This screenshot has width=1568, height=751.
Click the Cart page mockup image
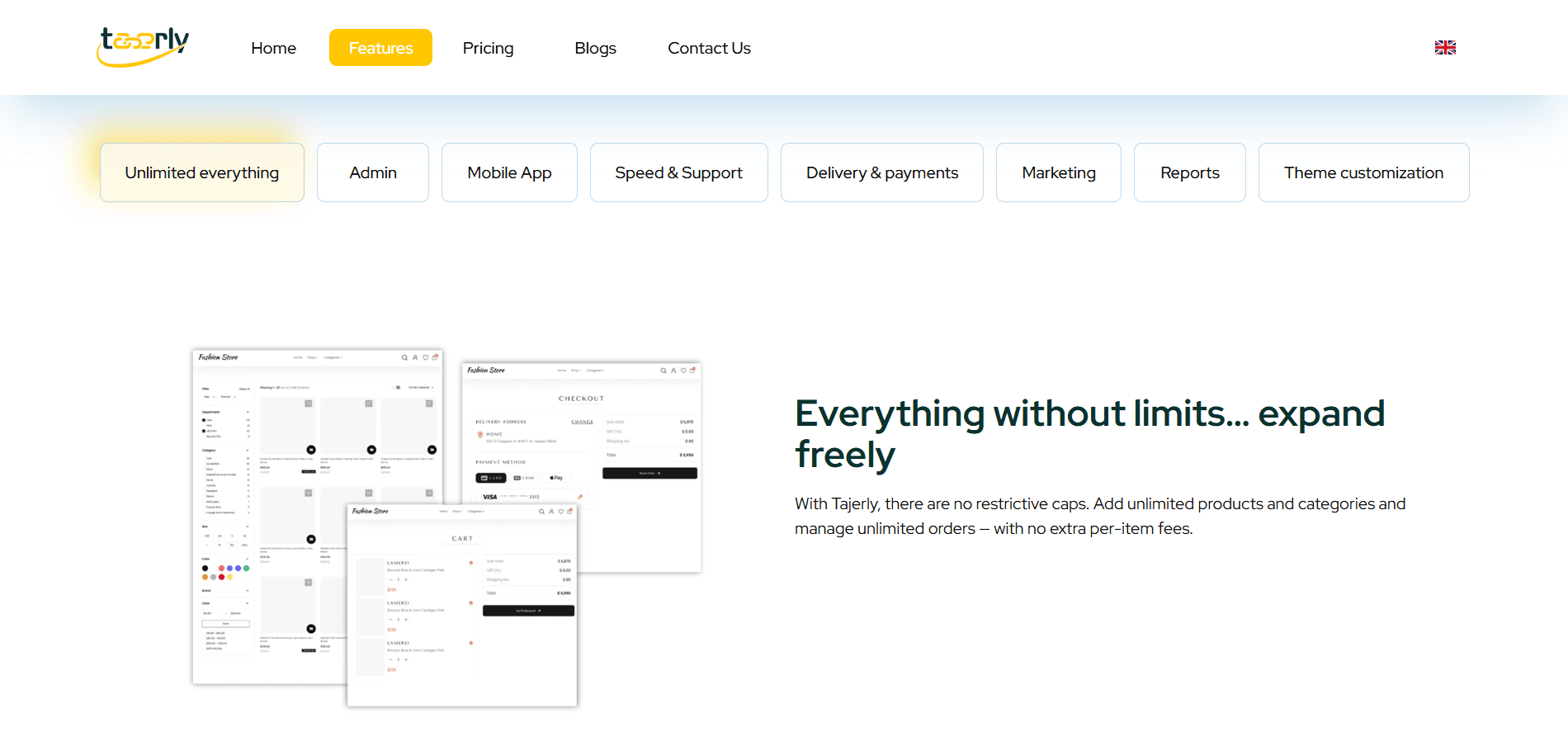462,611
